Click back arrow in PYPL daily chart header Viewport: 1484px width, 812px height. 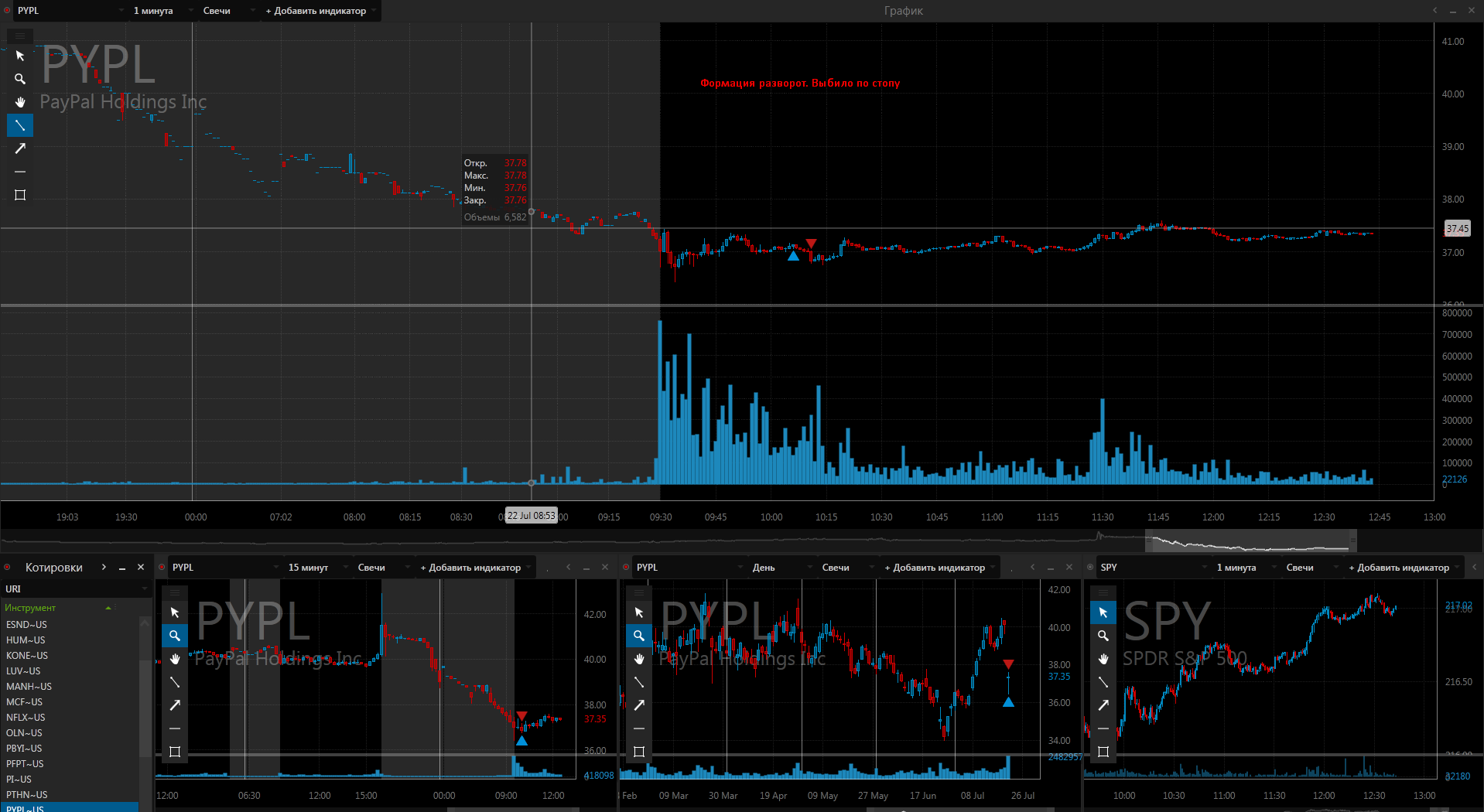pos(1033,568)
